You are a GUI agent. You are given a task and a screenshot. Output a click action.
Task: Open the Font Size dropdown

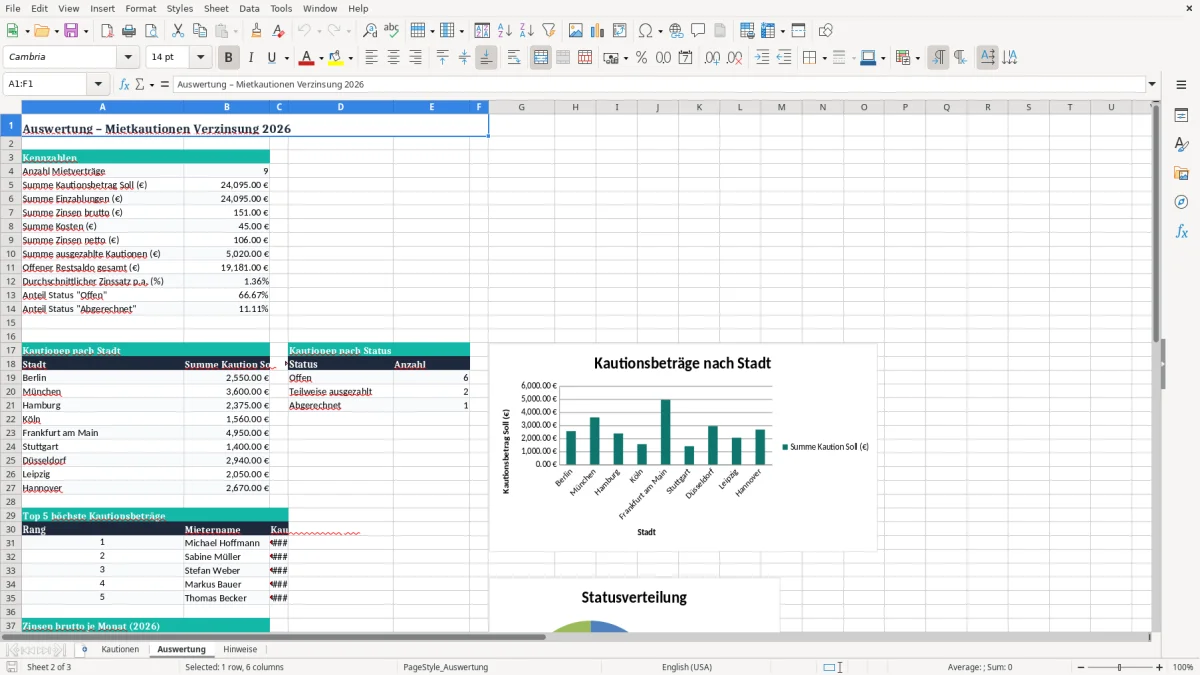(x=201, y=58)
